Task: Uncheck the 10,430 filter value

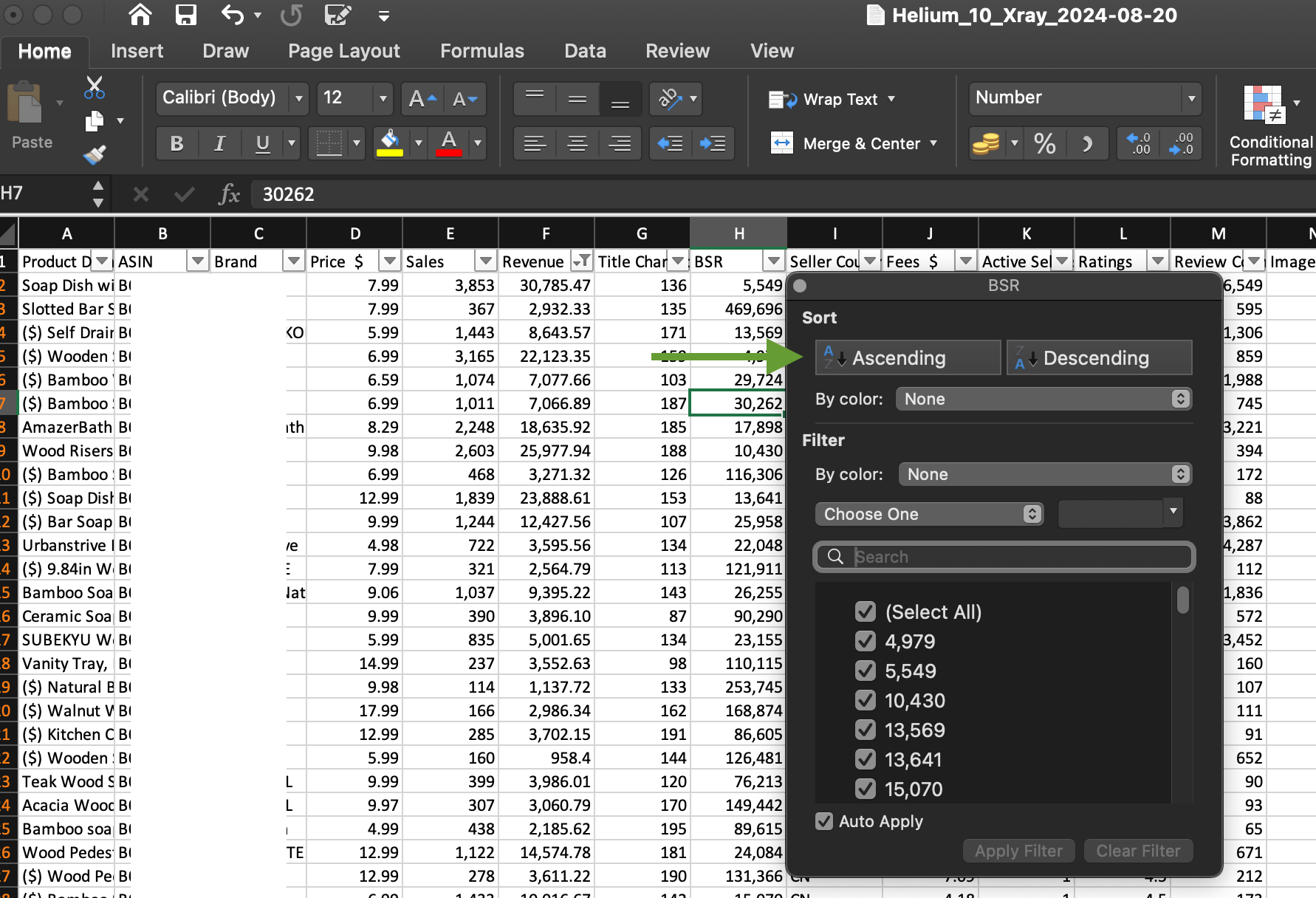Action: coord(866,700)
